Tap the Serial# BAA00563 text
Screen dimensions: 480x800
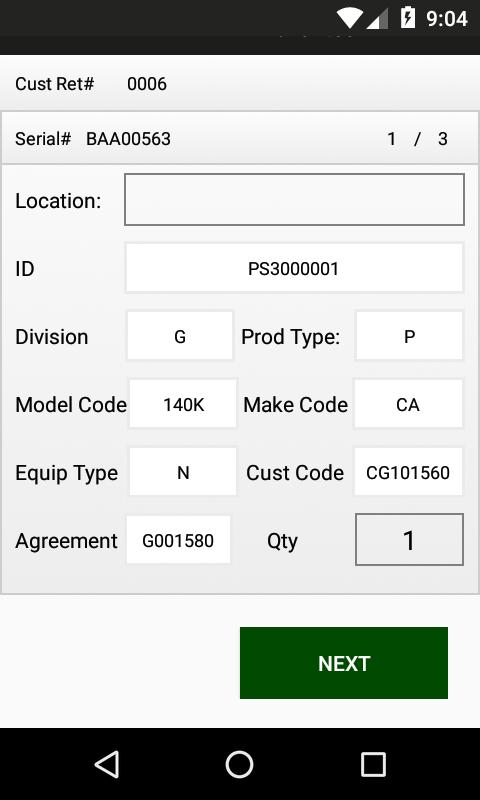pyautogui.click(x=93, y=139)
